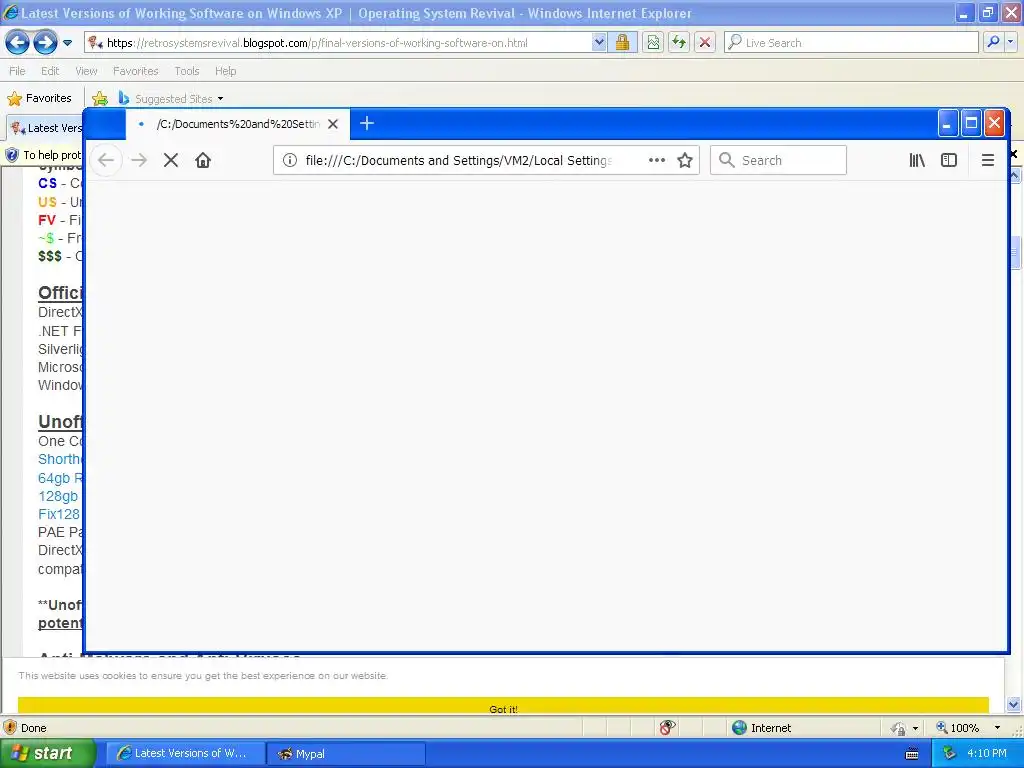This screenshot has width=1024, height=768.
Task: Click on-screen keyboard tray icon
Action: pyautogui.click(x=912, y=754)
